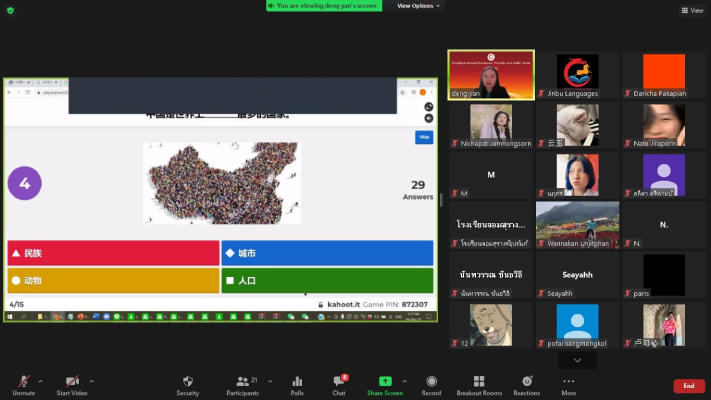This screenshot has width=711, height=400.
Task: Open the Chat panel
Action: click(x=339, y=384)
